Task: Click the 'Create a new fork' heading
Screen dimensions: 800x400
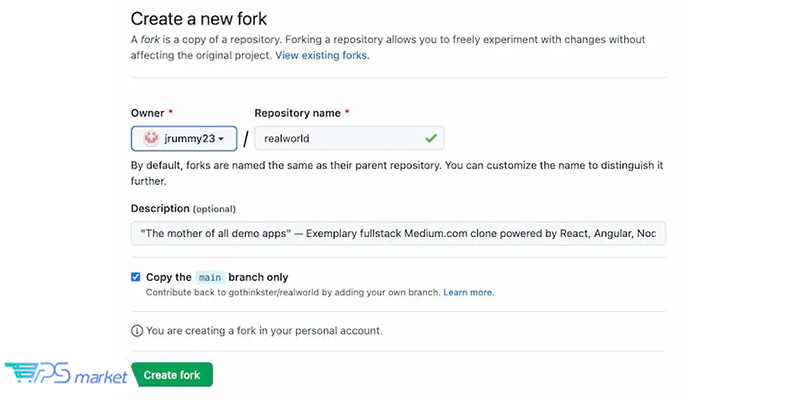Action: point(199,19)
